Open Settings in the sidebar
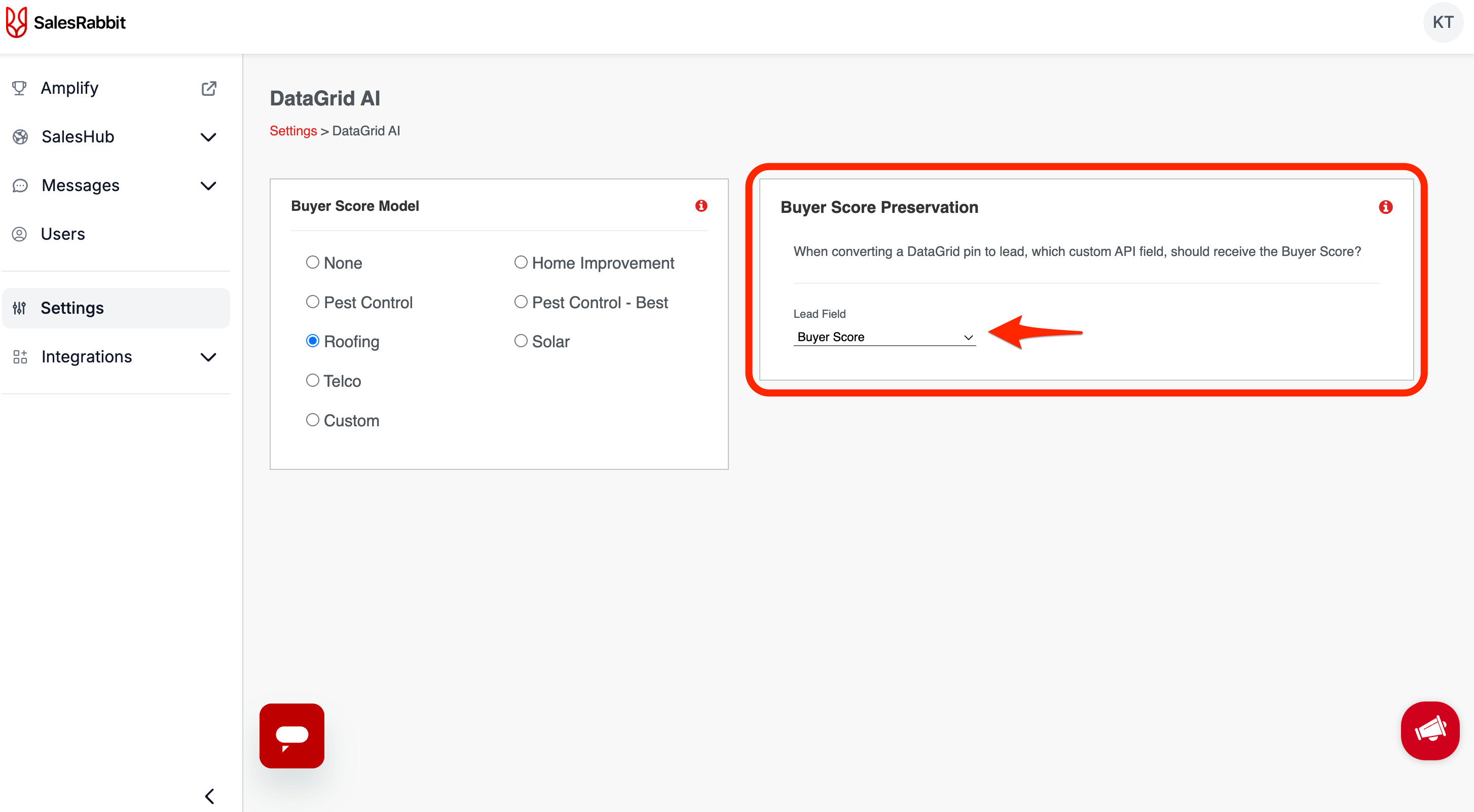The width and height of the screenshot is (1474, 812). pyautogui.click(x=116, y=308)
